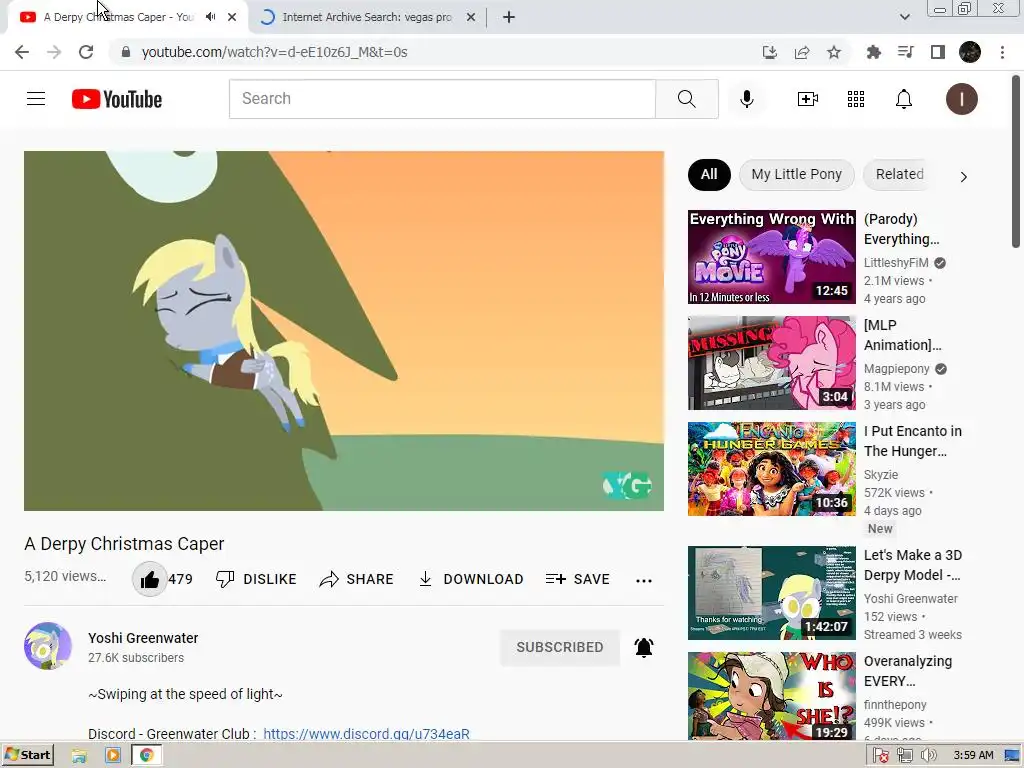The image size is (1024, 768).
Task: Change channel notification bell setting
Action: pos(643,647)
